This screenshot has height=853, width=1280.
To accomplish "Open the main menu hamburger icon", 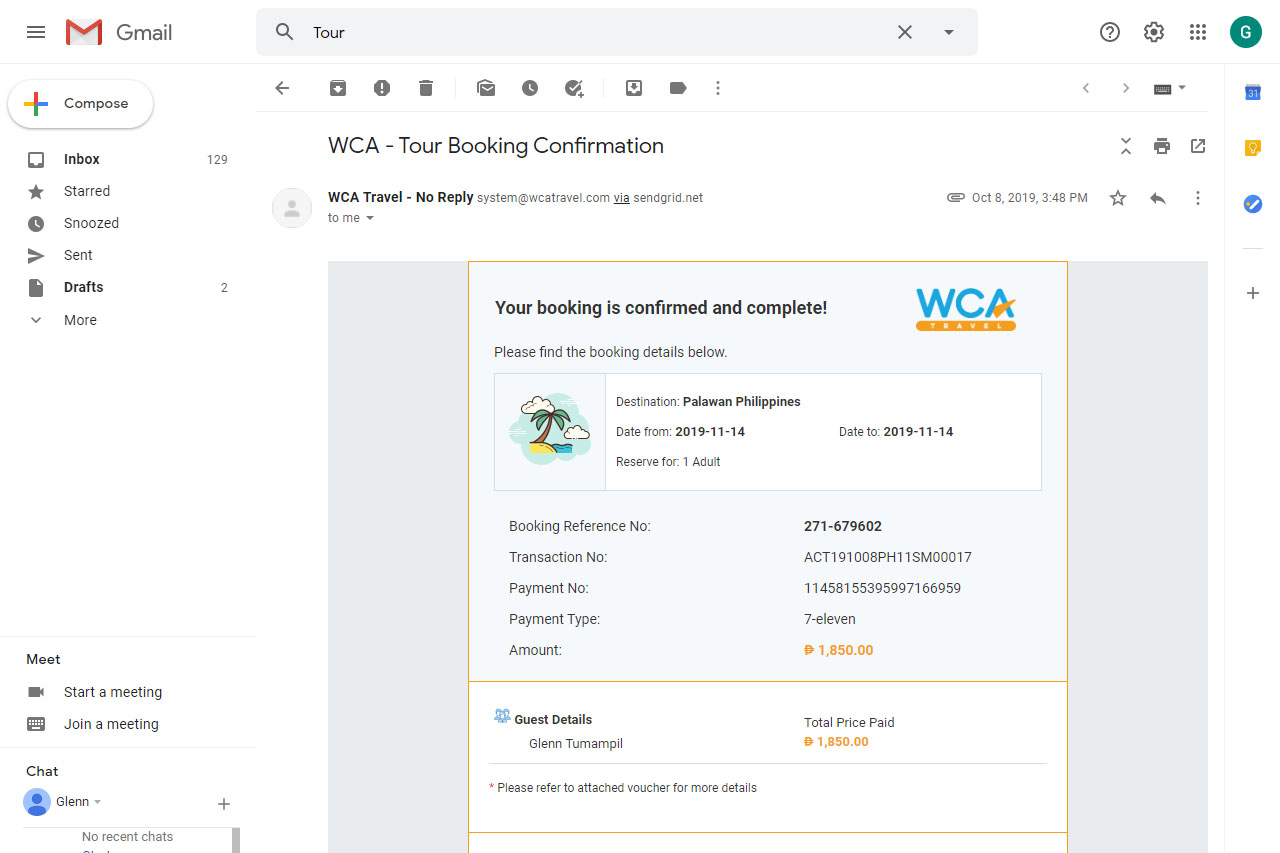I will point(36,32).
